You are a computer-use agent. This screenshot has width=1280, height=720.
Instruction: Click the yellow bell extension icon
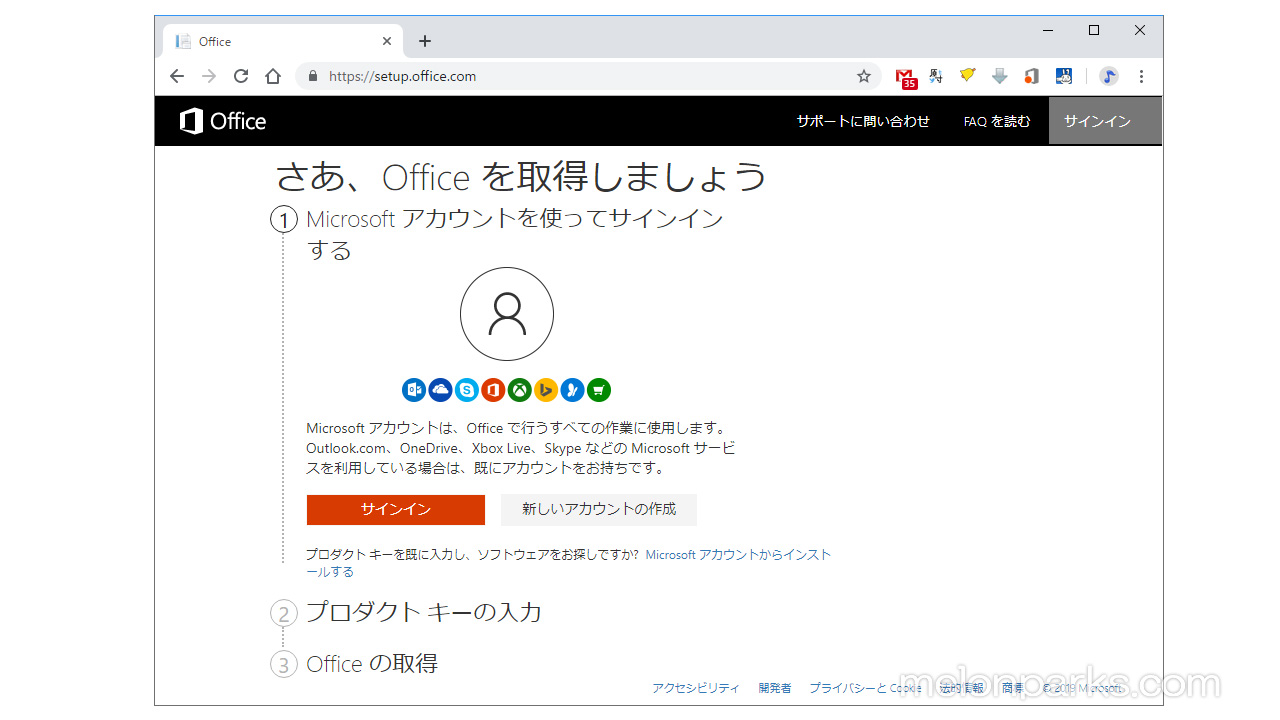click(968, 75)
